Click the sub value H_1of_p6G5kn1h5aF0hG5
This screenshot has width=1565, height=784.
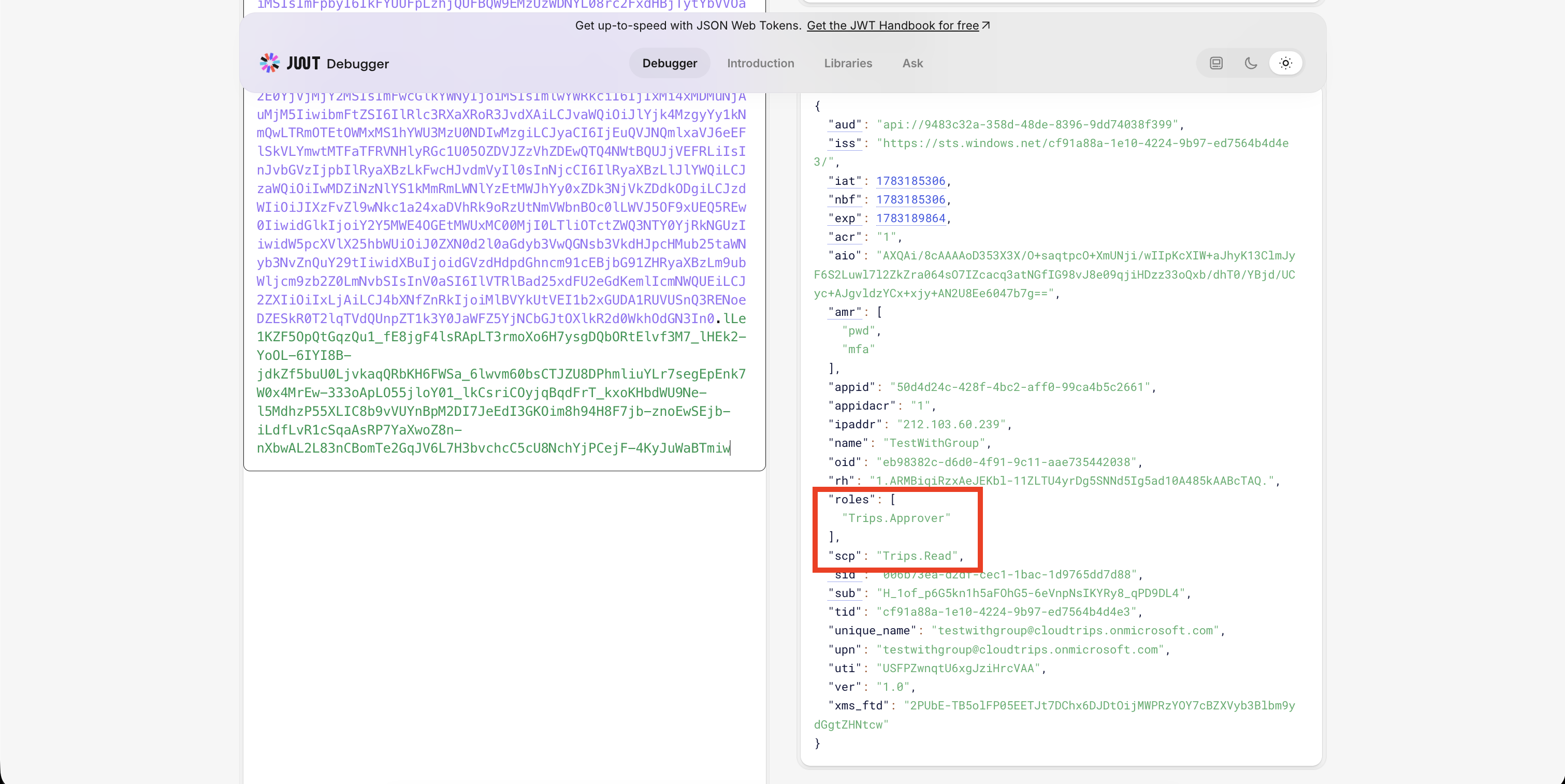pos(1031,593)
